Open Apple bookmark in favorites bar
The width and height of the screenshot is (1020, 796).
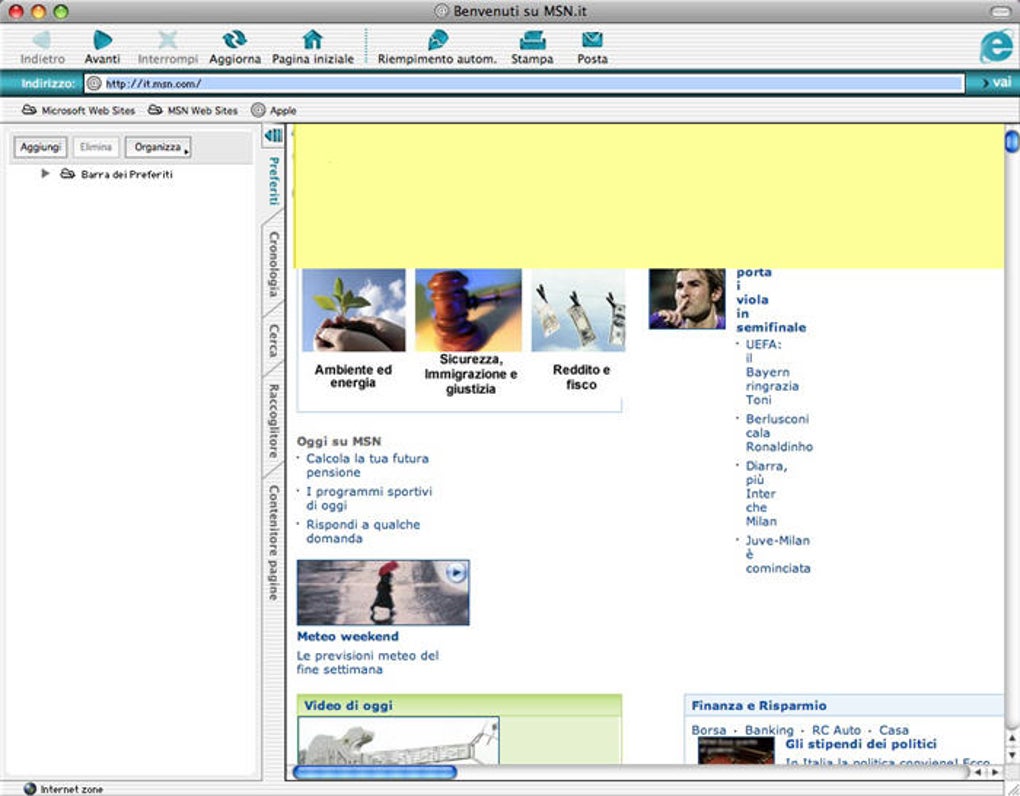[274, 111]
